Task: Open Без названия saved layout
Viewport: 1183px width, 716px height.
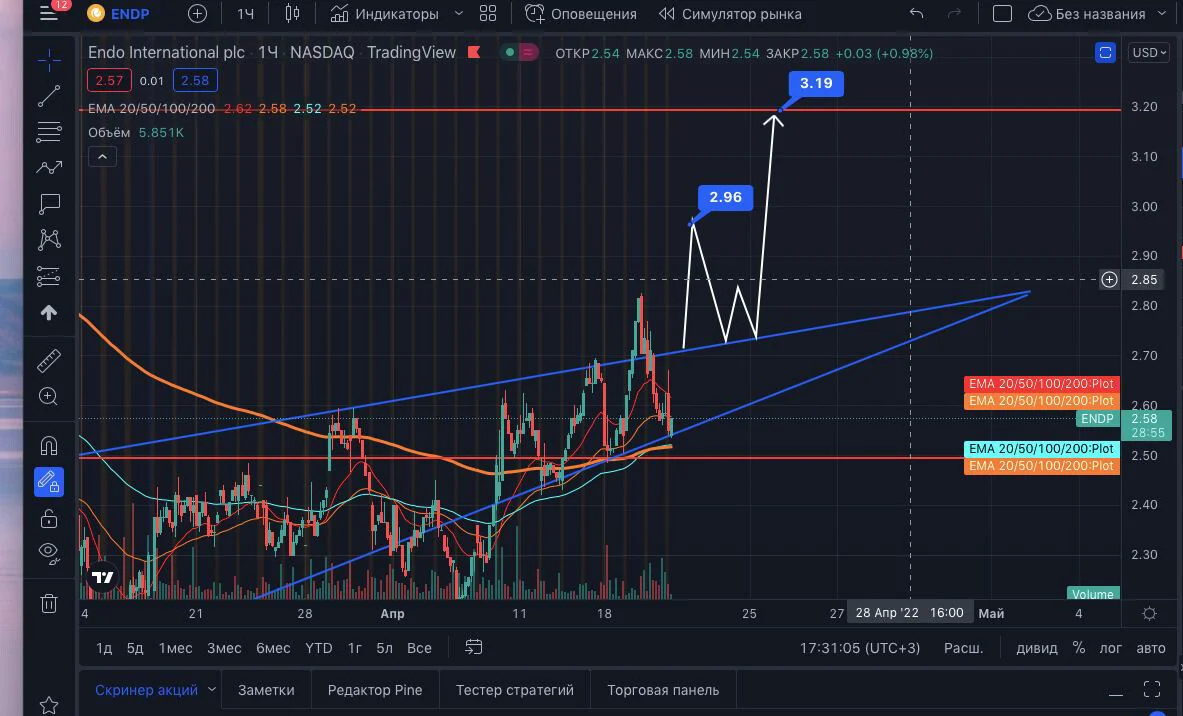Action: (1087, 14)
